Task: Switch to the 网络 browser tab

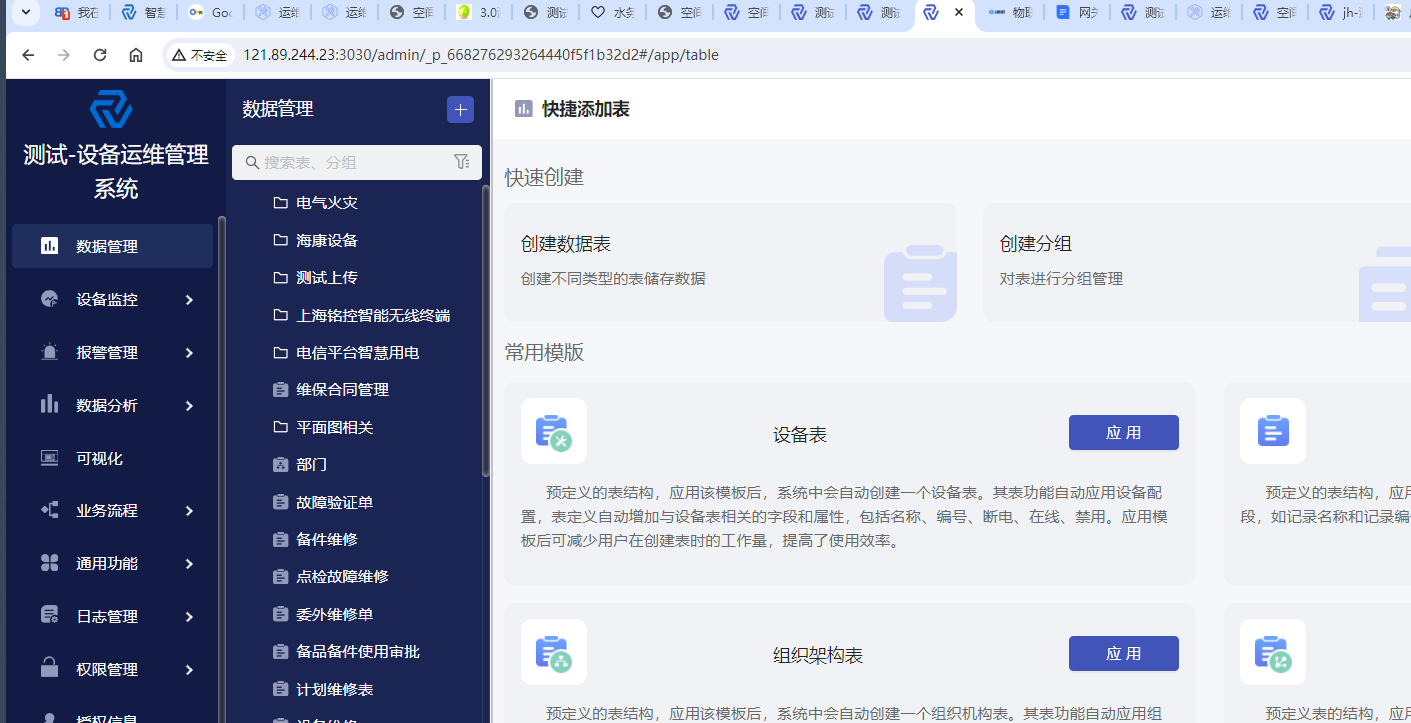Action: click(1079, 13)
